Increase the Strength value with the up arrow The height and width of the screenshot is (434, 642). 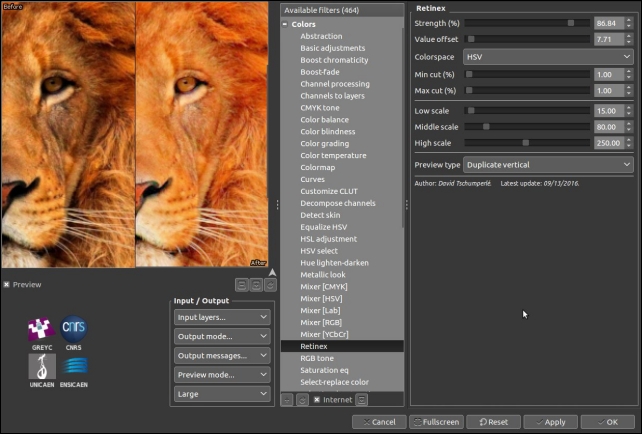[629, 20]
